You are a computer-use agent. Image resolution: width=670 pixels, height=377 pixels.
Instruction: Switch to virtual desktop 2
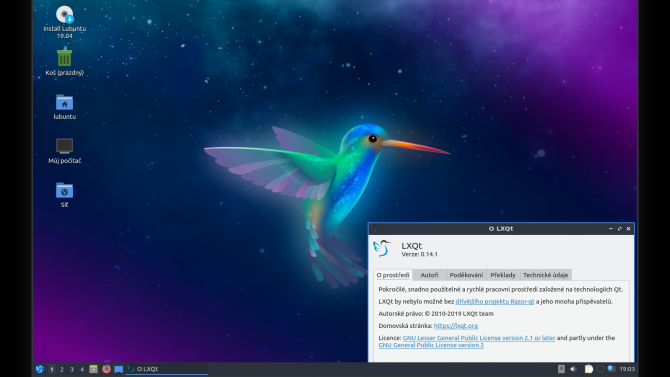pos(62,369)
